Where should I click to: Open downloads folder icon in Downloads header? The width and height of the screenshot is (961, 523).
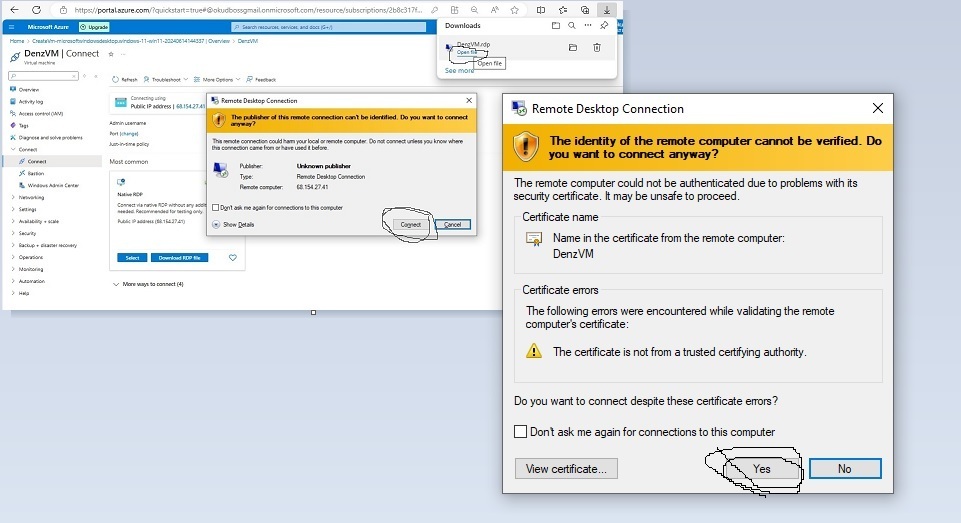(x=555, y=26)
